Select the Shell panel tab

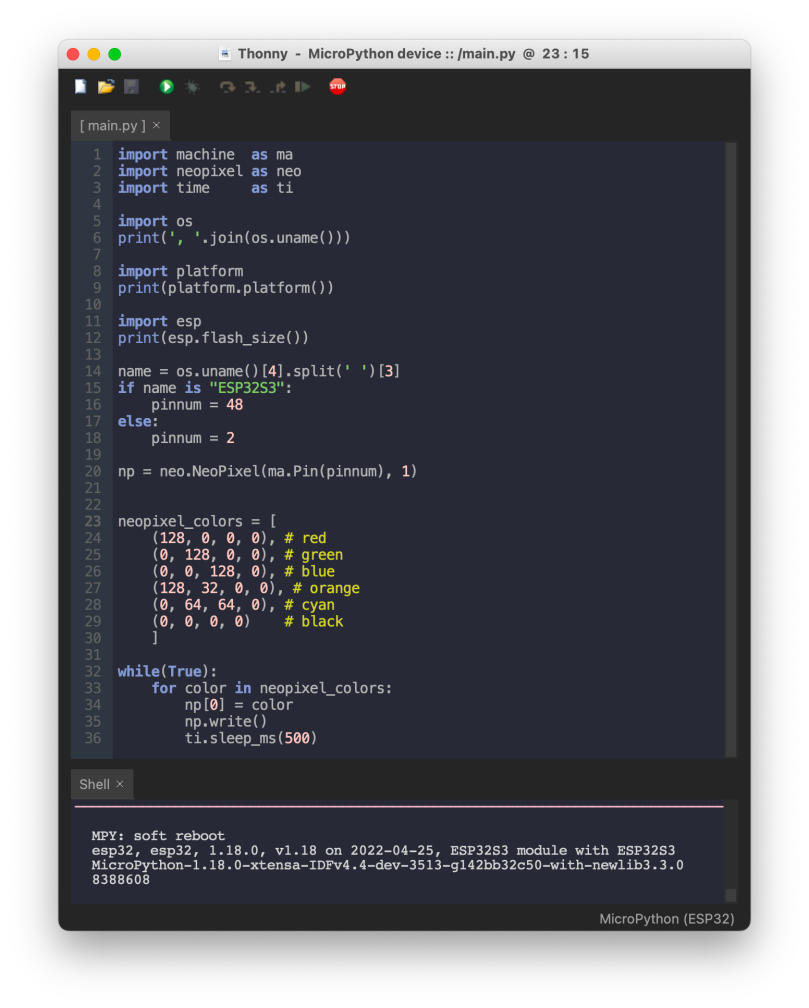coord(94,784)
